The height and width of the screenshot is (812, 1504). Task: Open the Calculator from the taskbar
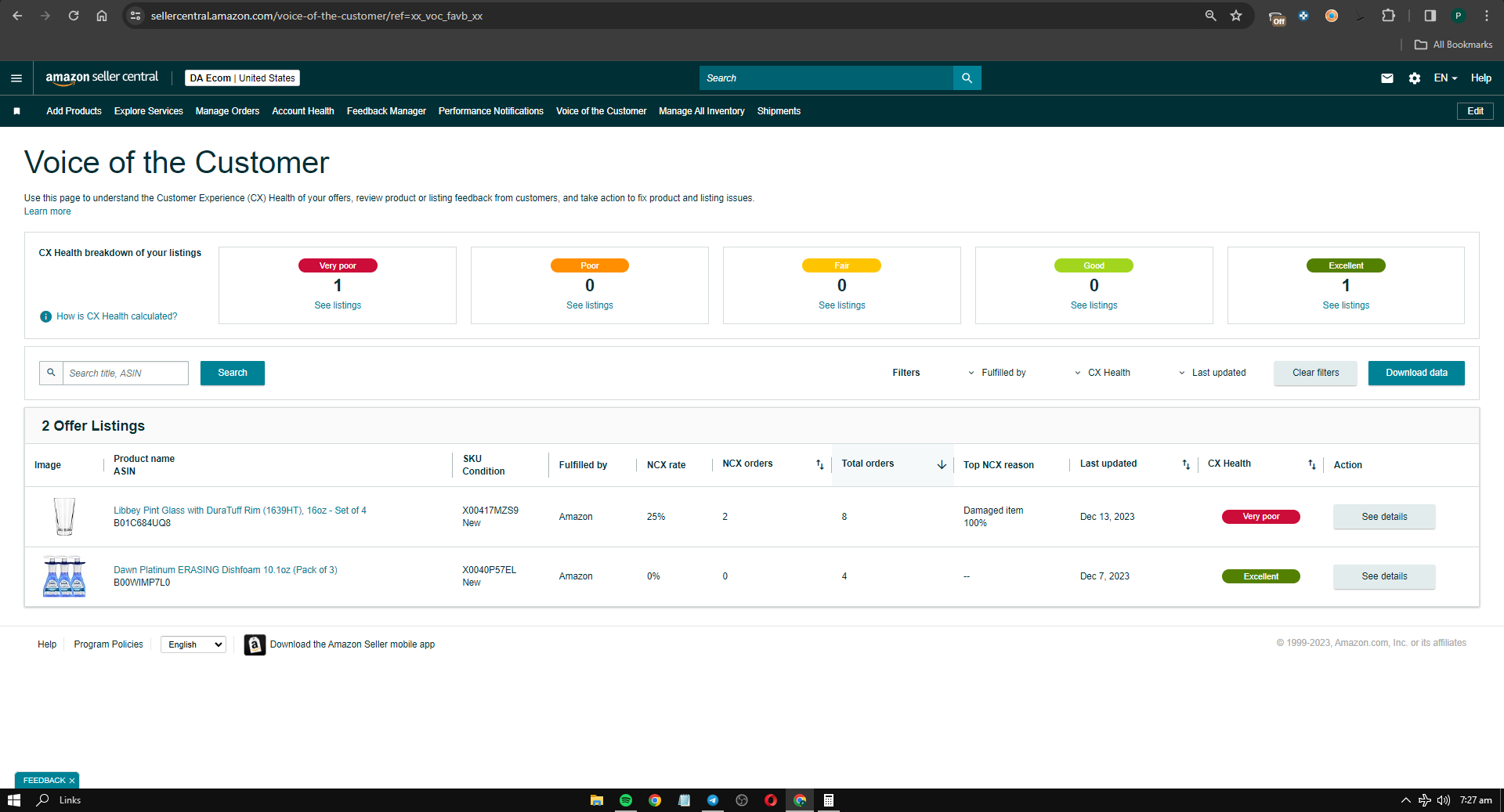click(829, 800)
